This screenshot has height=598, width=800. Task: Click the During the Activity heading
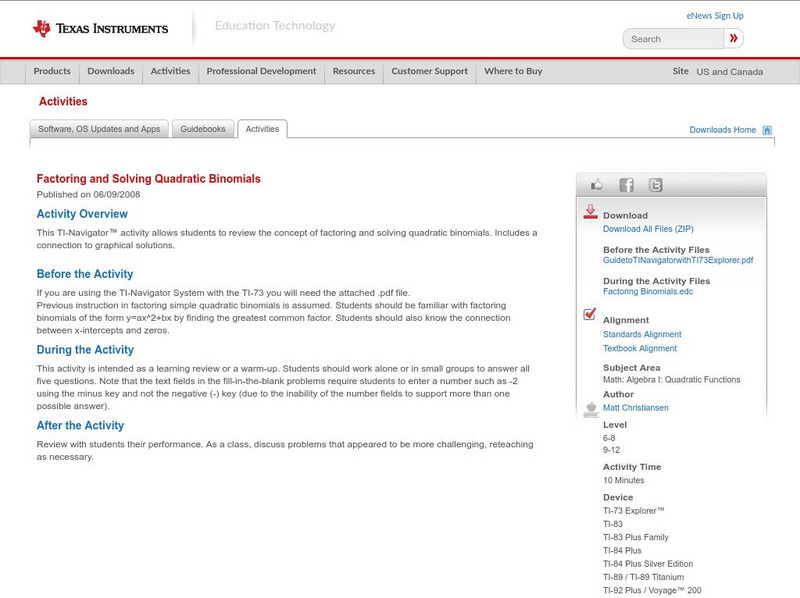click(85, 350)
